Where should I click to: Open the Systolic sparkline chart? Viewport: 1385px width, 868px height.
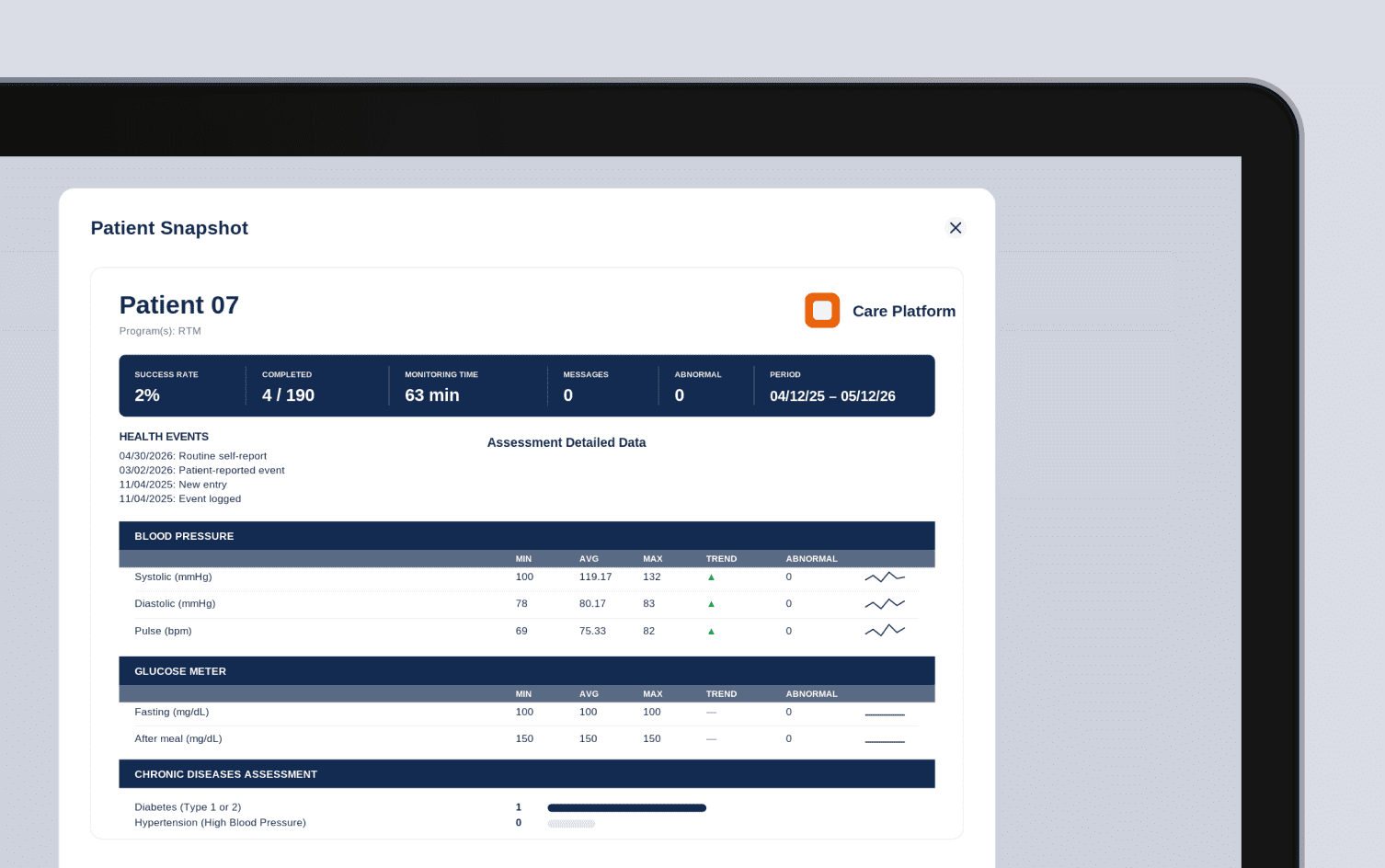885,577
